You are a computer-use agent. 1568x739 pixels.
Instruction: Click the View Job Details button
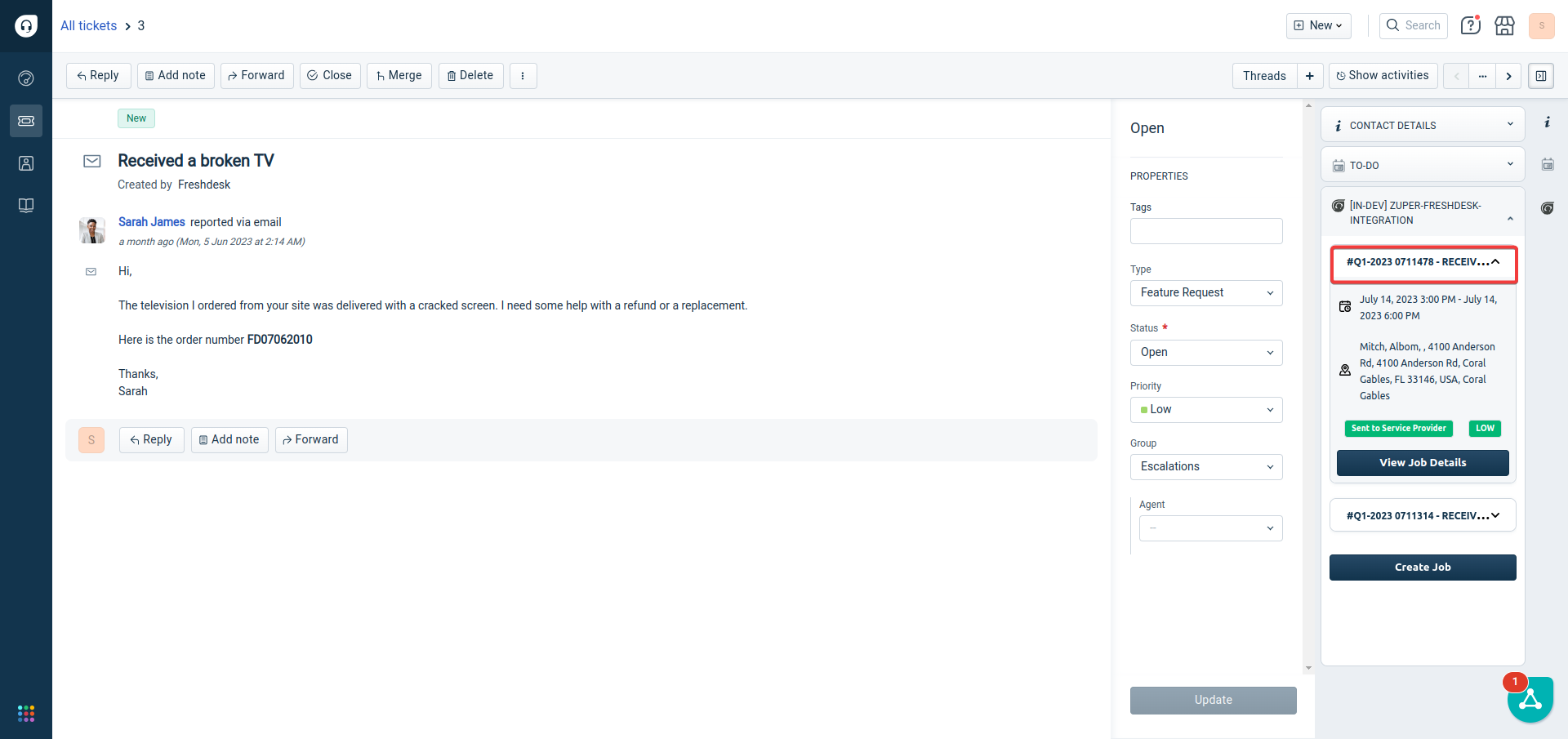[x=1423, y=463]
